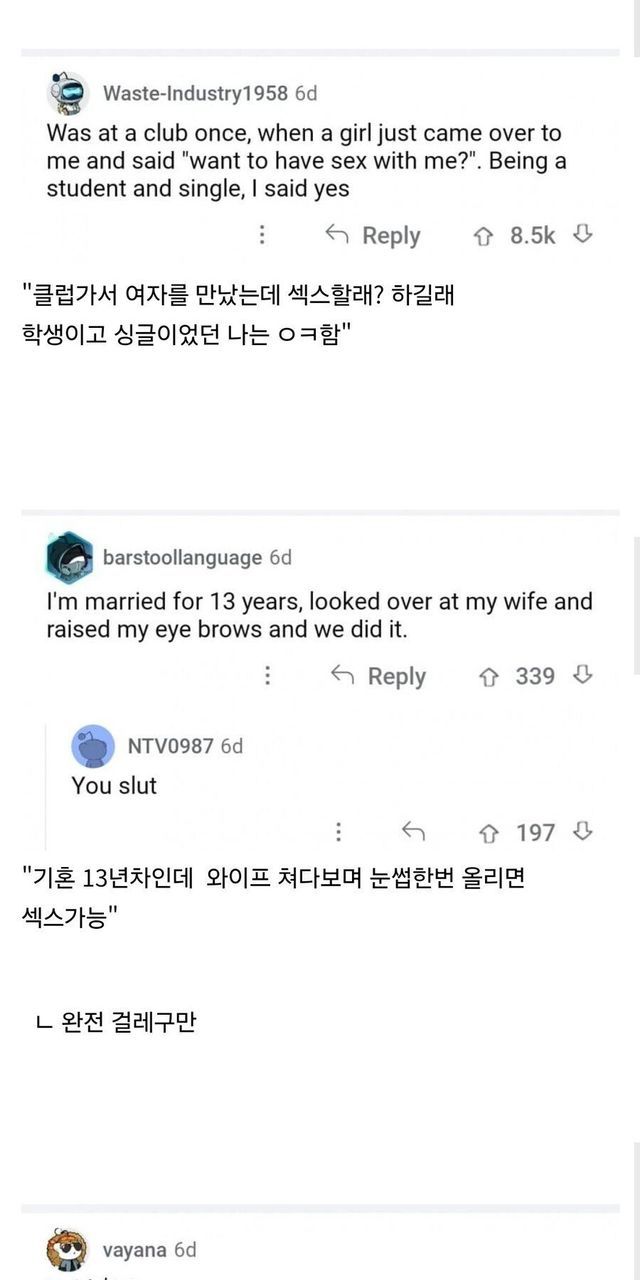The image size is (640, 1280).
Task: Open more options on barstoollanguage's comment
Action: point(267,676)
